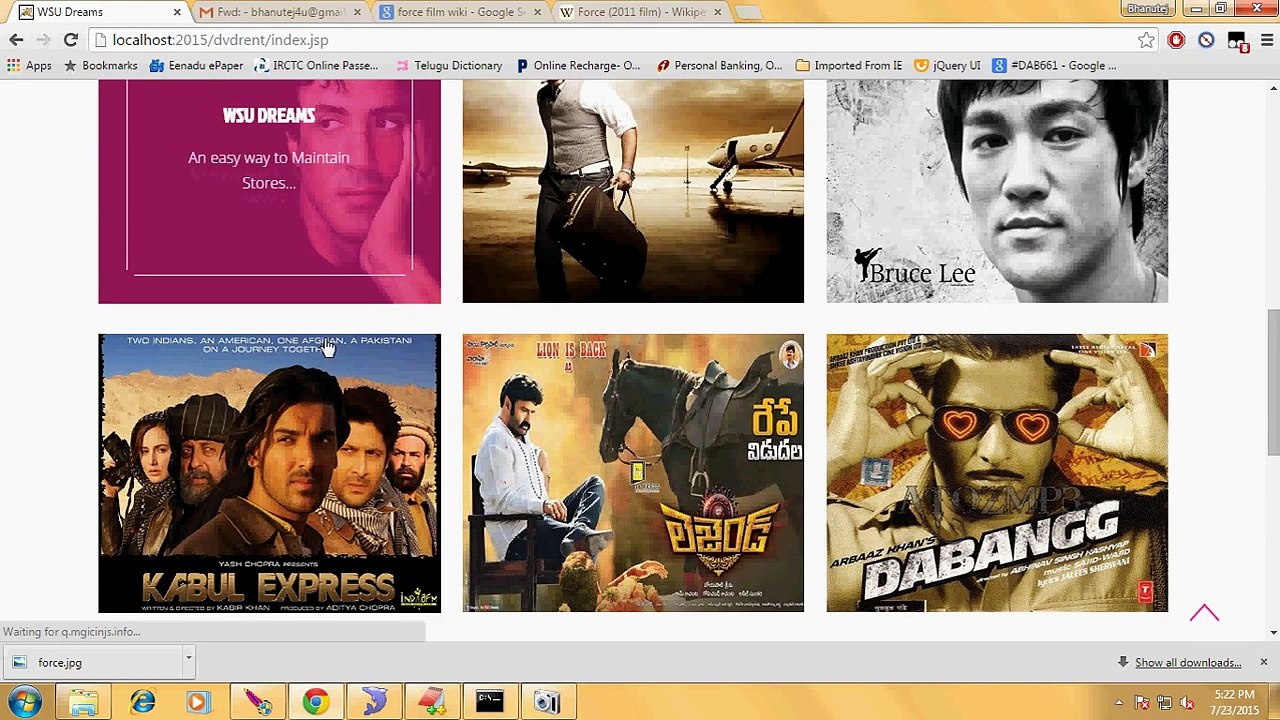The height and width of the screenshot is (720, 1280).
Task: Open the MySQL dolphin app on the taskbar
Action: [x=374, y=702]
